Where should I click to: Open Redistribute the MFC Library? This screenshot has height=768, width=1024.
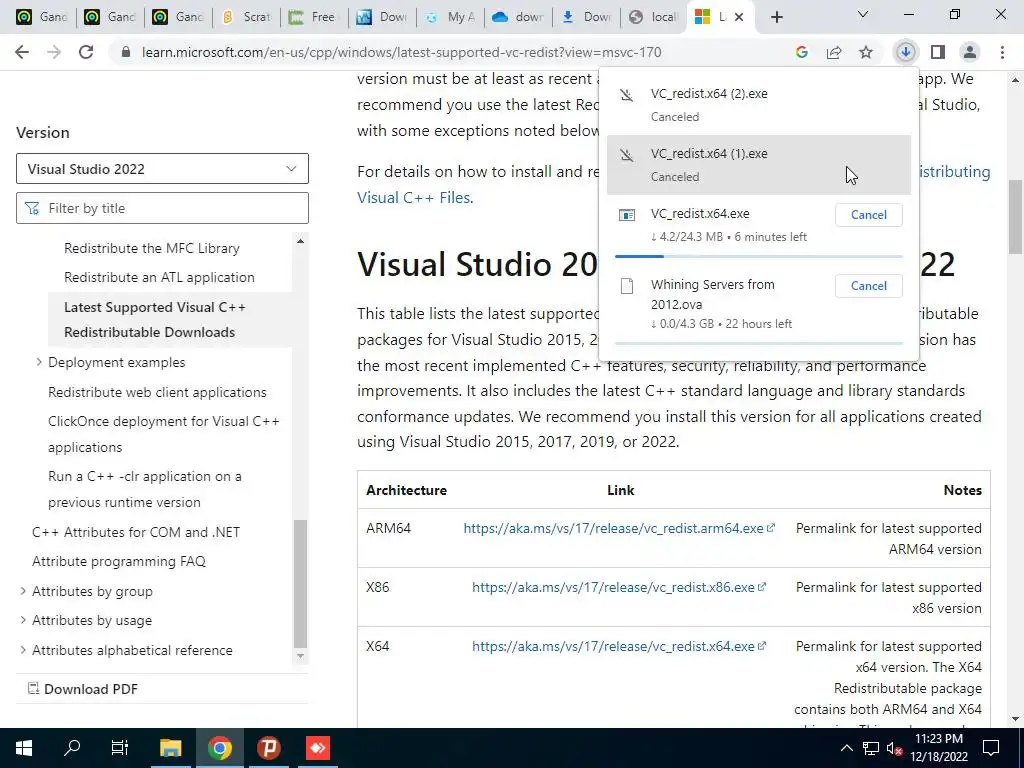[152, 248]
